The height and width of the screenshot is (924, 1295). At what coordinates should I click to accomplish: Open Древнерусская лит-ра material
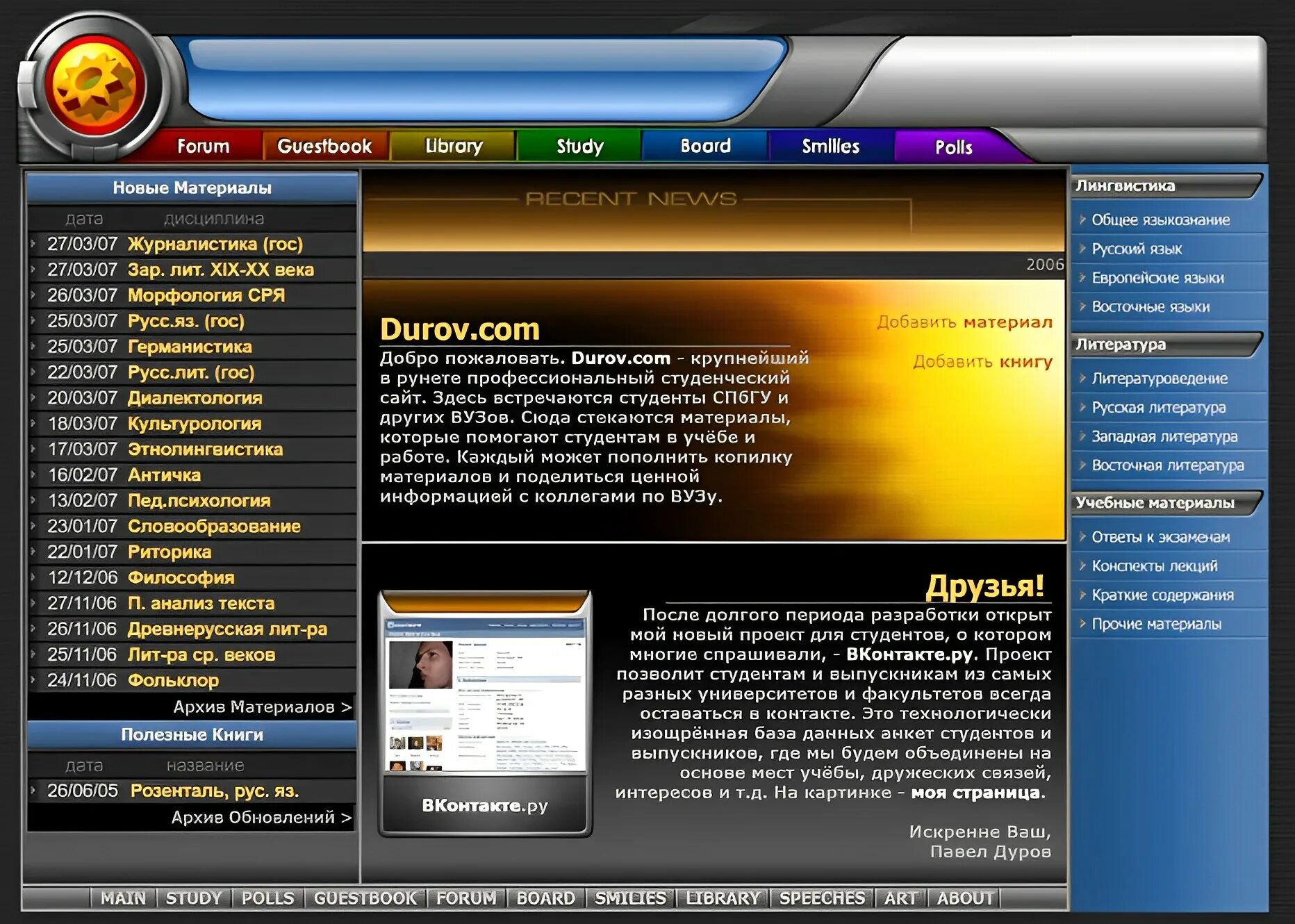click(228, 629)
